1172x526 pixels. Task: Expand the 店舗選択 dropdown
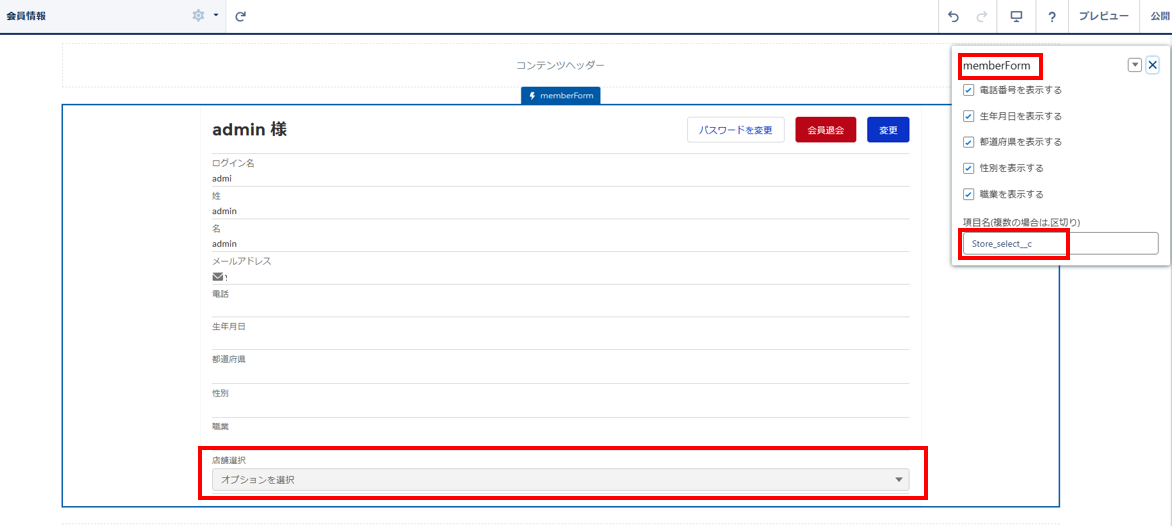tap(560, 480)
